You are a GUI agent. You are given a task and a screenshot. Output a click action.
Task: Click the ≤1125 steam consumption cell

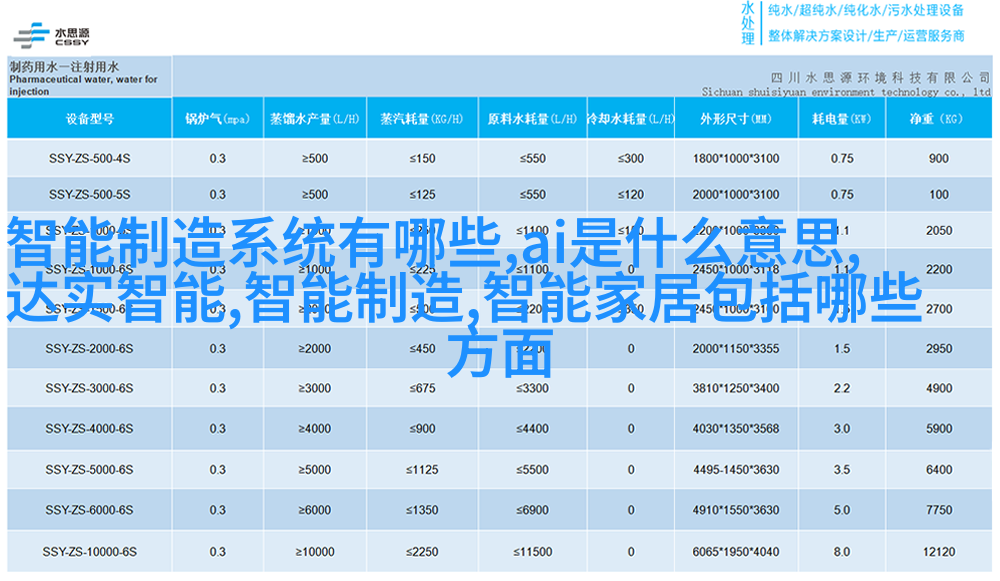point(422,470)
